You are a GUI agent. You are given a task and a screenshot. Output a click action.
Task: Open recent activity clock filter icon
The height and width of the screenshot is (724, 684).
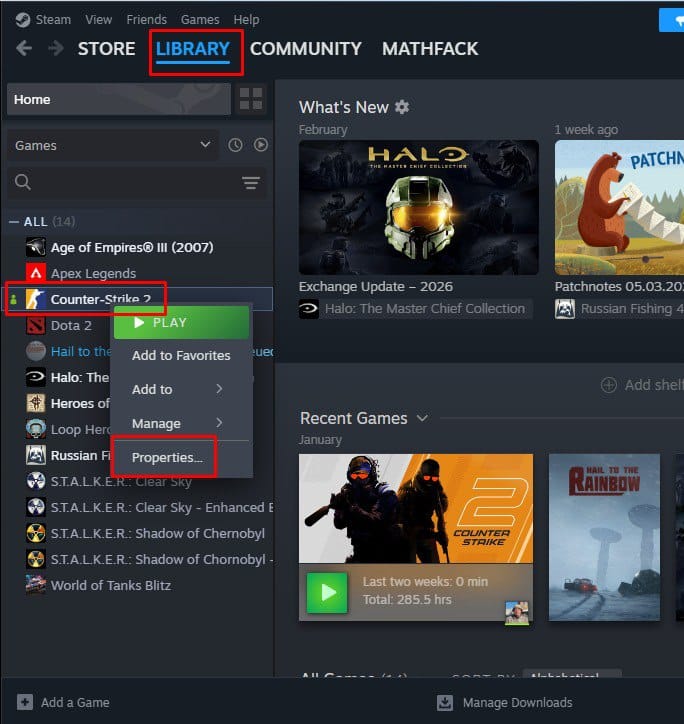235,145
